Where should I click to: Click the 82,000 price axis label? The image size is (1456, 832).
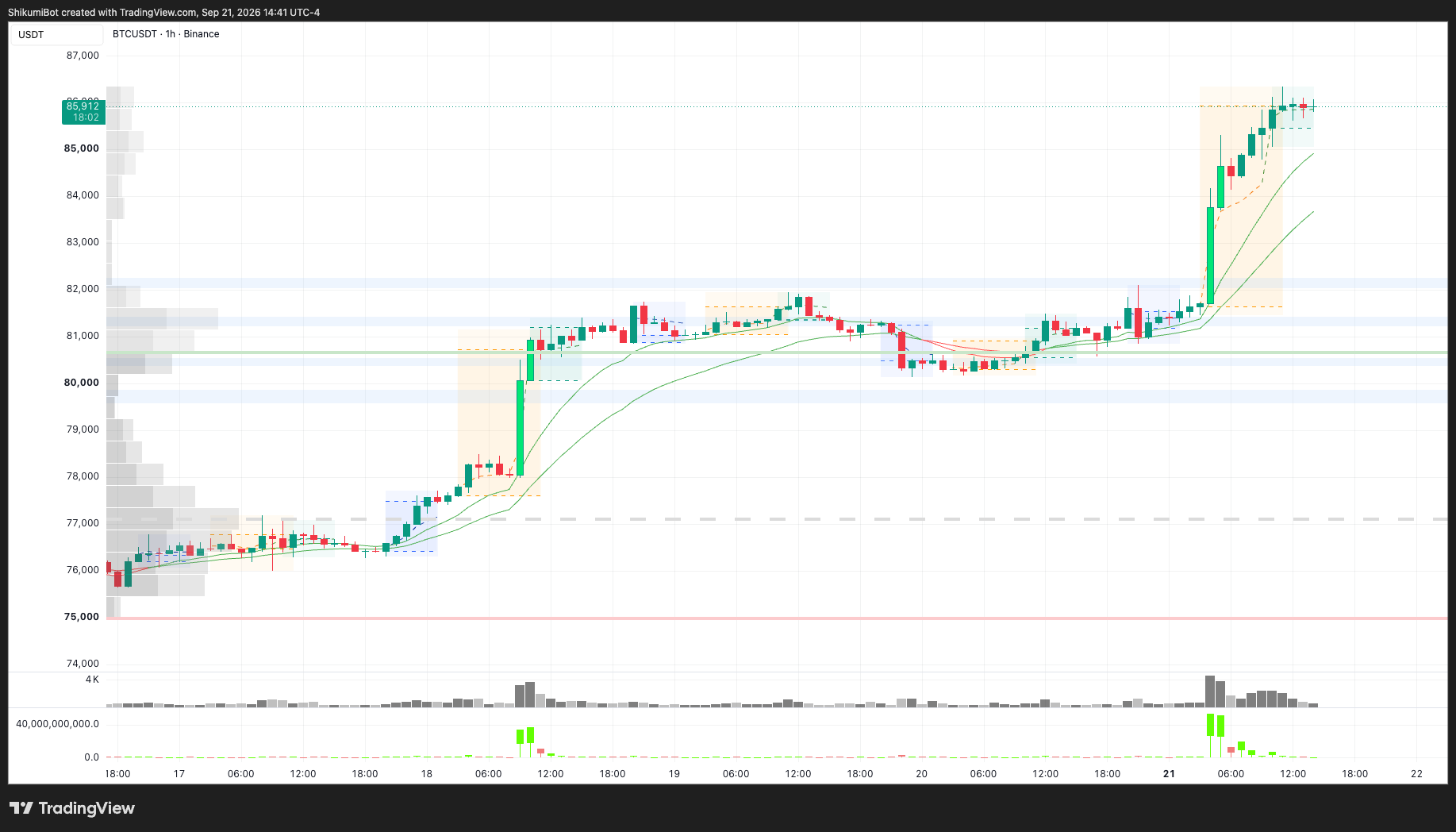[83, 289]
